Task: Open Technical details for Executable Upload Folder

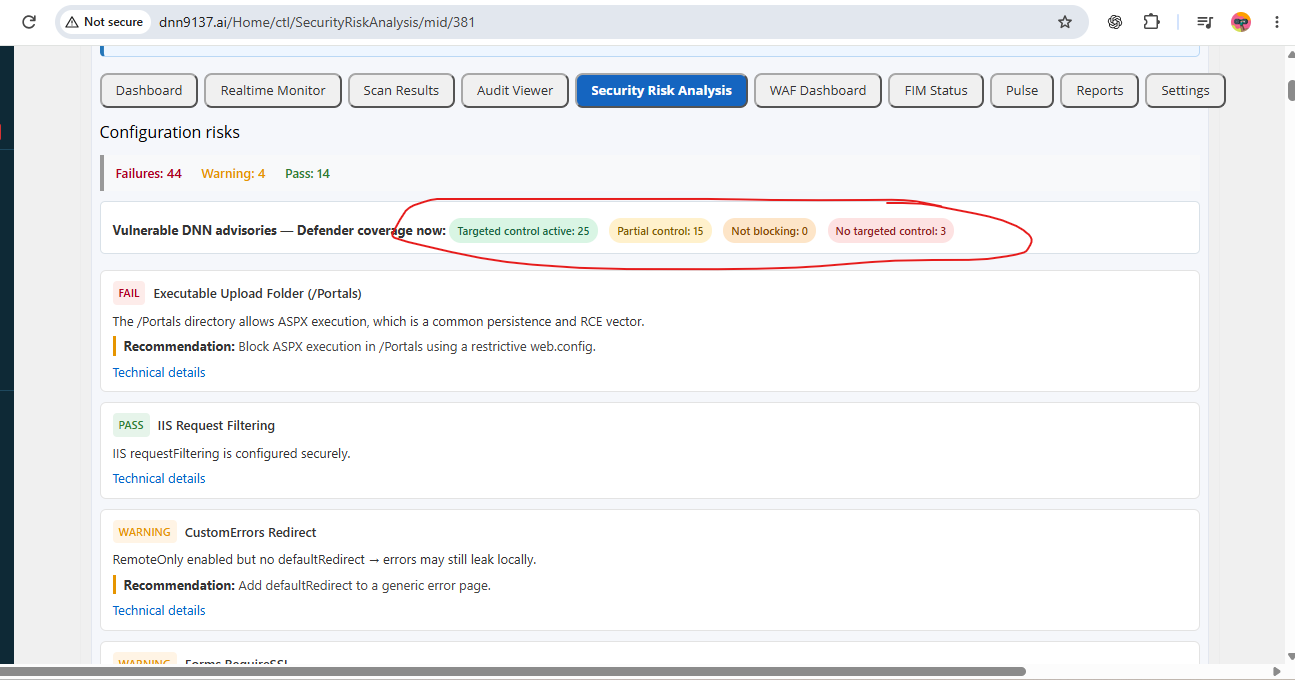Action: pyautogui.click(x=159, y=372)
